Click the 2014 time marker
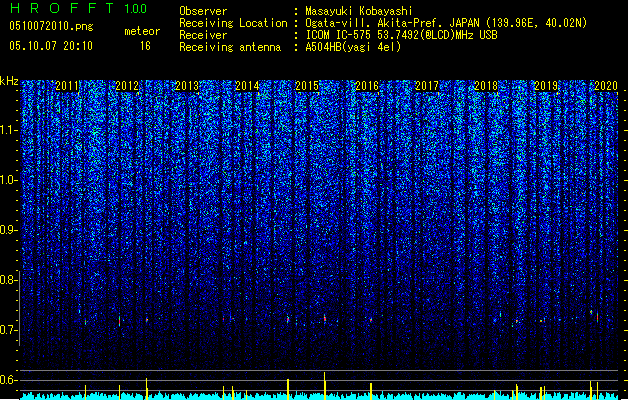This screenshot has width=629, height=400. click(x=247, y=86)
